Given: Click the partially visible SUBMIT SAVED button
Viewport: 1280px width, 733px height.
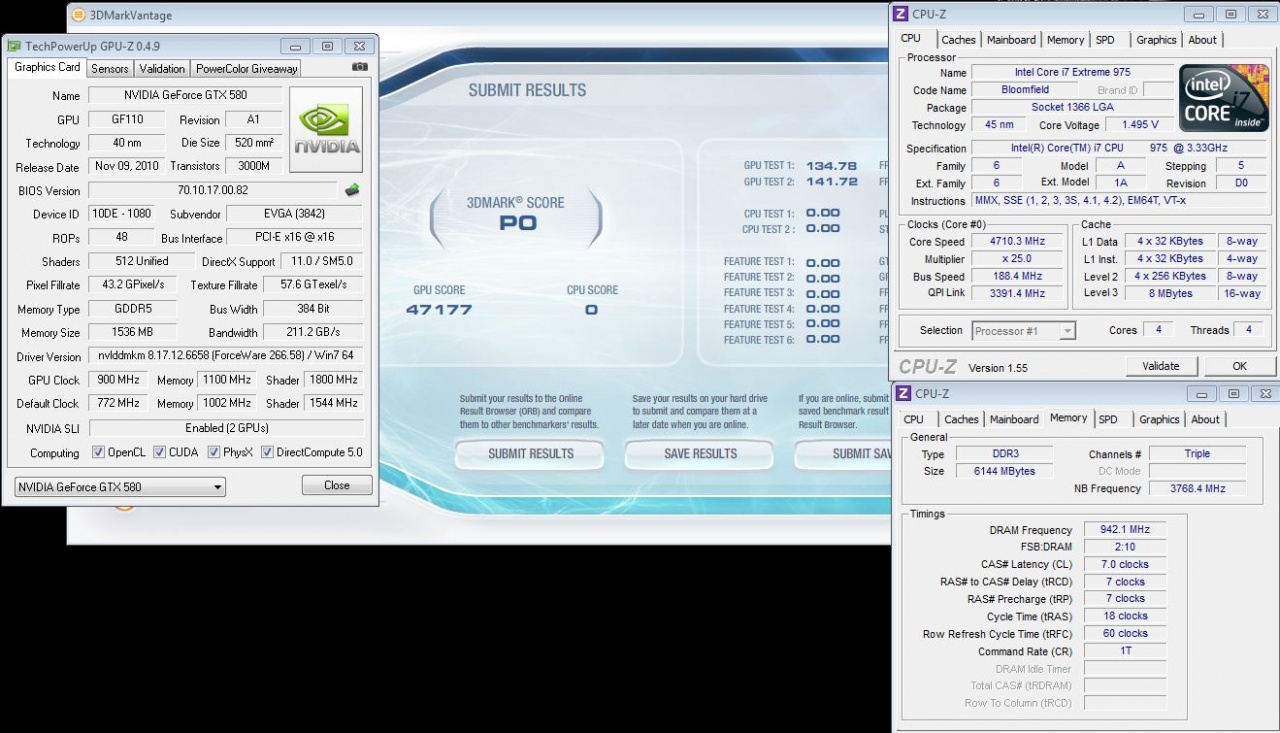Looking at the screenshot, I should pyautogui.click(x=843, y=453).
